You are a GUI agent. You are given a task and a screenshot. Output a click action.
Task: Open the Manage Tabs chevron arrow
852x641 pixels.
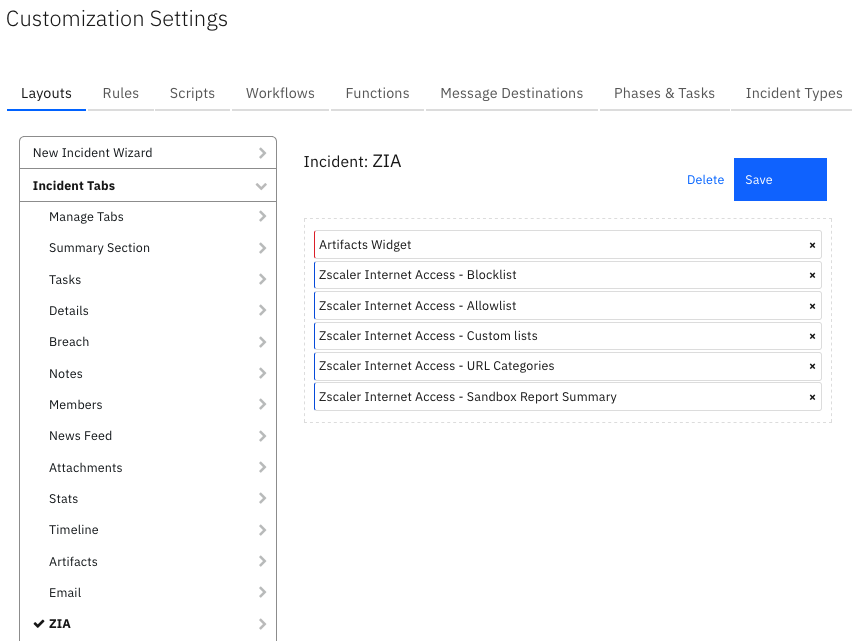[x=262, y=216]
